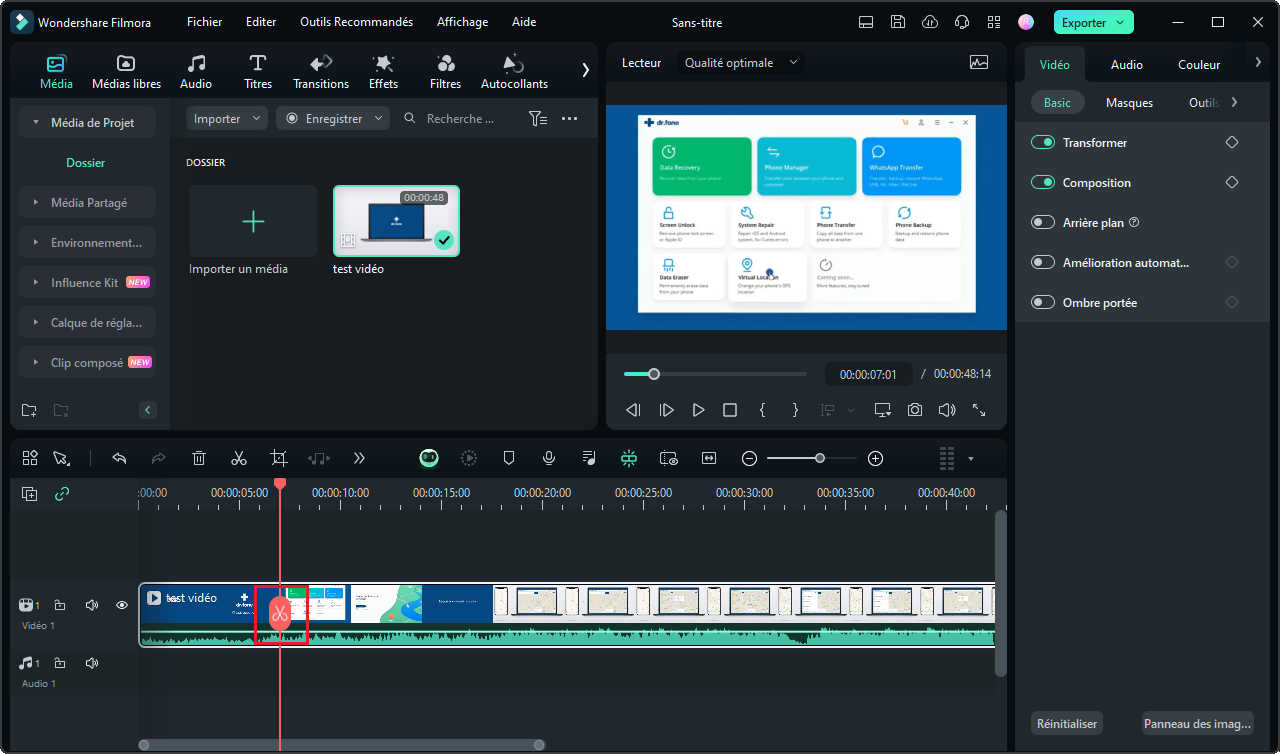Expand Média de Projet tree
Viewport: 1280px width, 754px height.
click(x=87, y=122)
